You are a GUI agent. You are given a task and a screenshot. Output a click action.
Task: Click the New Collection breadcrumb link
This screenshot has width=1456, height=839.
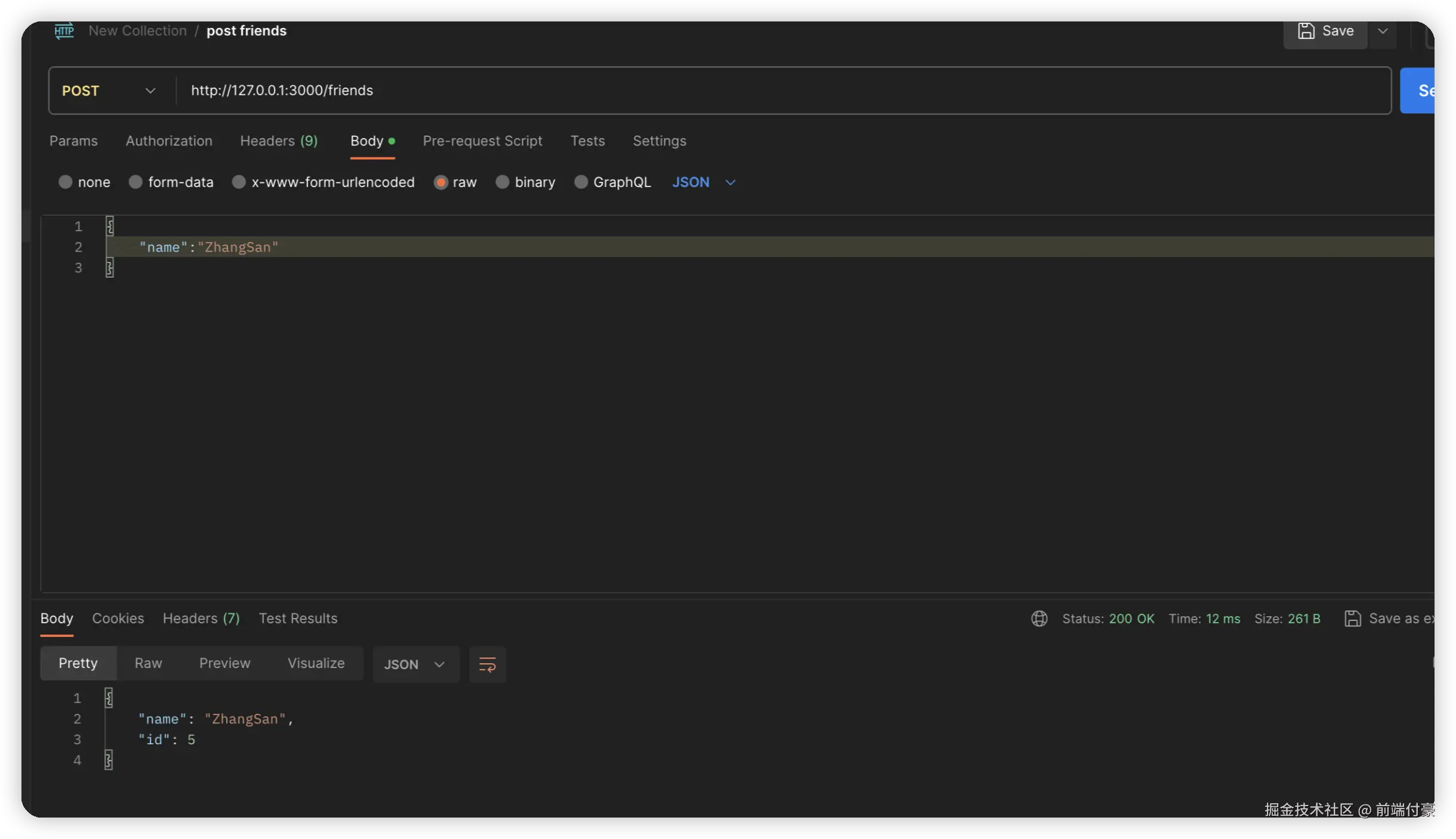[x=138, y=31]
